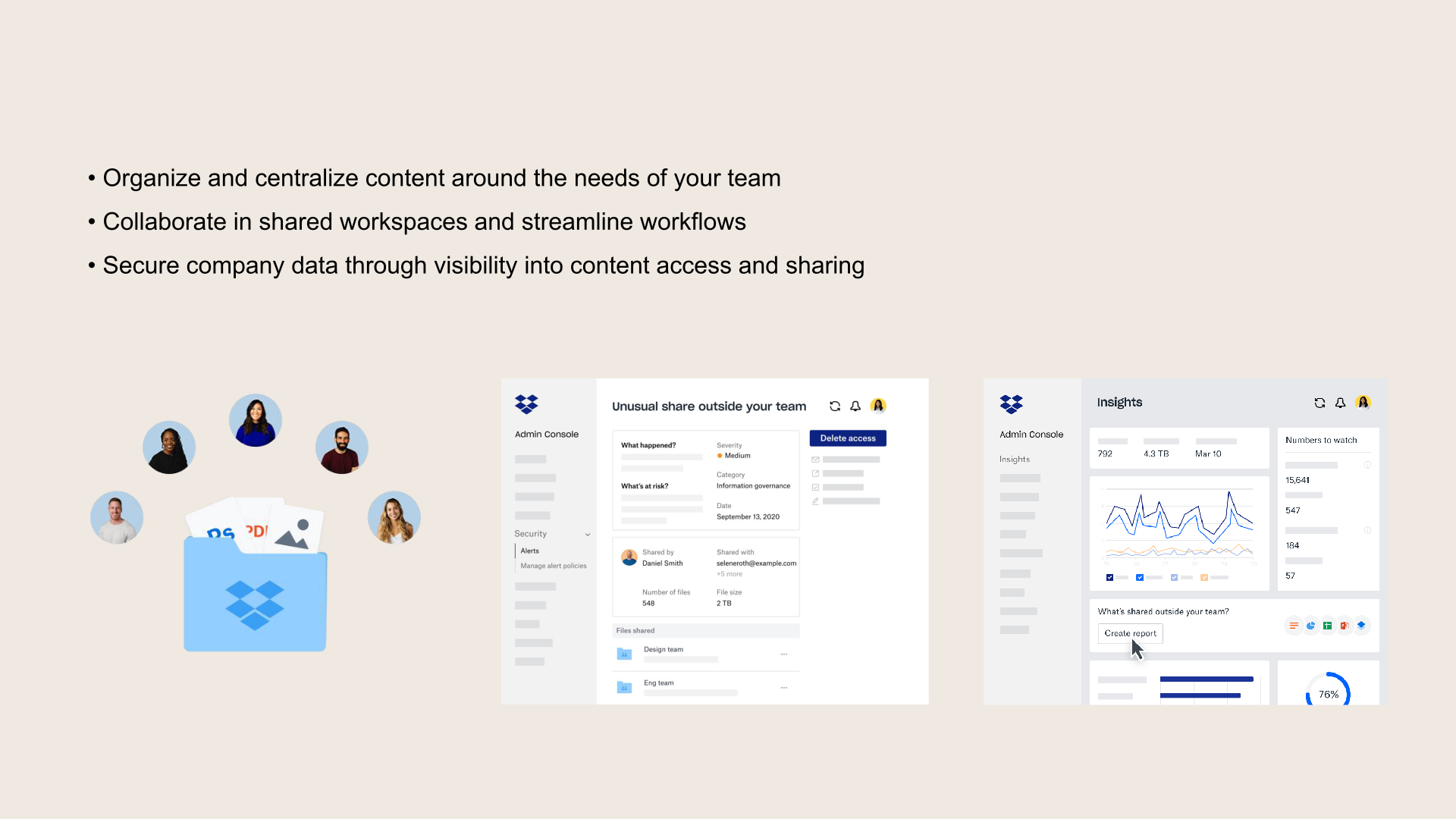This screenshot has height=819, width=1456.
Task: Click the user avatar icon in Insights header
Action: click(1363, 401)
